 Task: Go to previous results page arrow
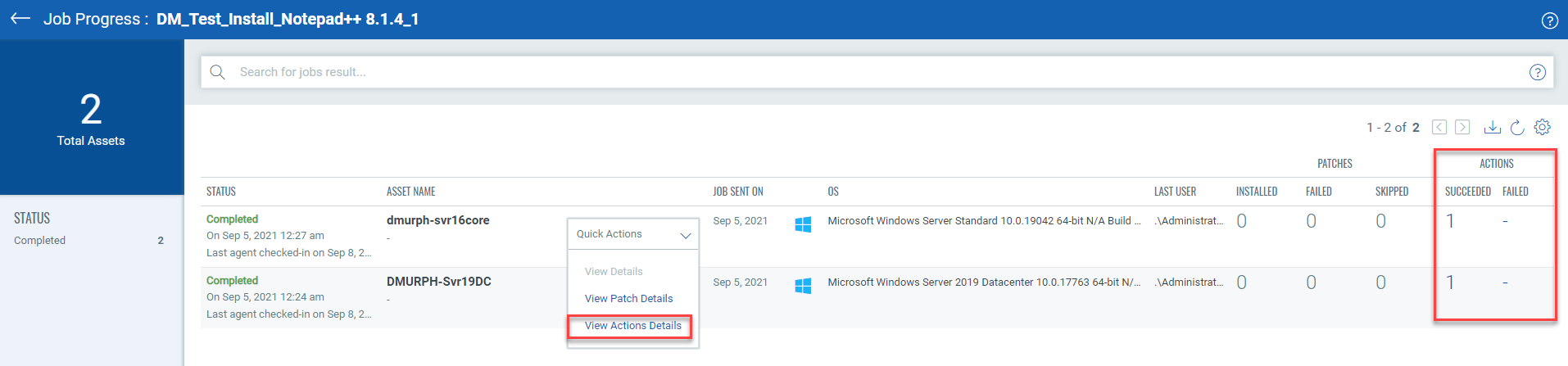(1439, 127)
